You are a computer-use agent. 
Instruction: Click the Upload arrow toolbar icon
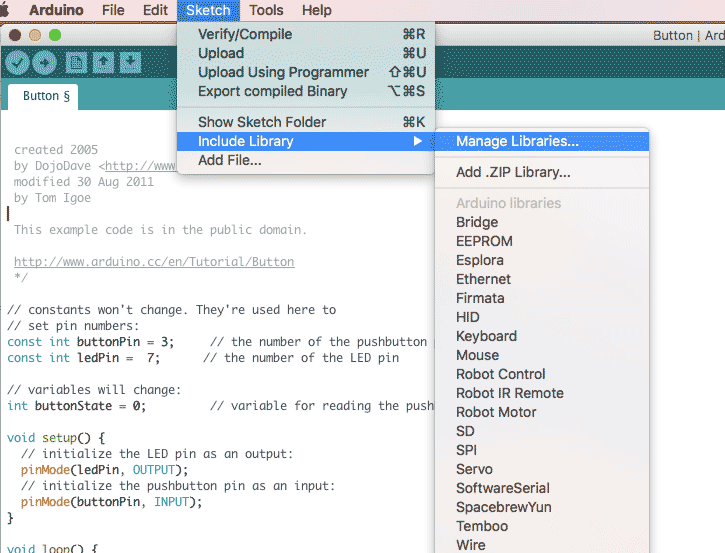coord(44,62)
